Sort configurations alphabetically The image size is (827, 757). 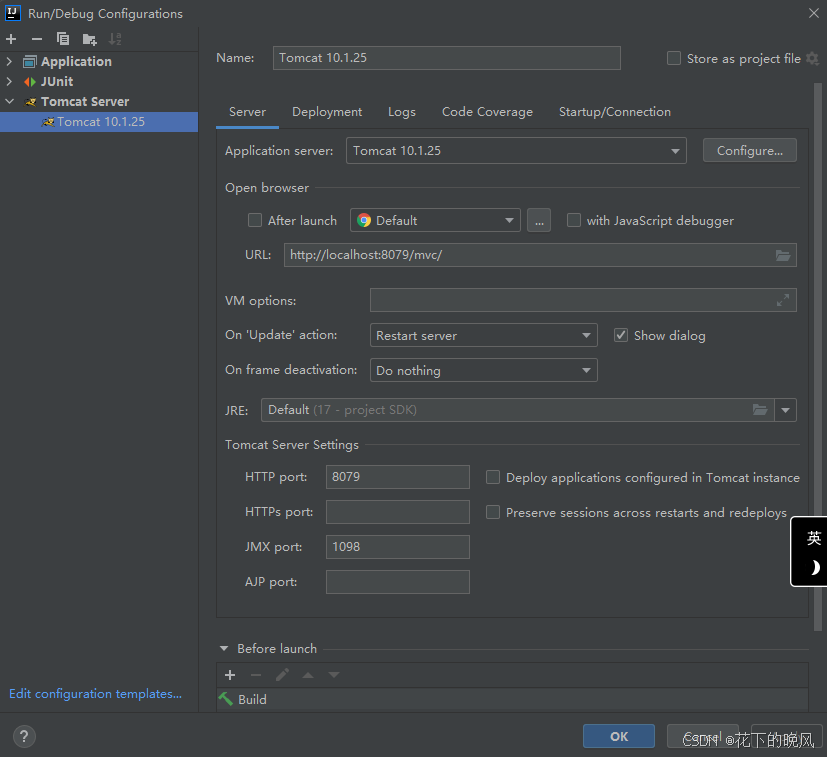coord(115,39)
